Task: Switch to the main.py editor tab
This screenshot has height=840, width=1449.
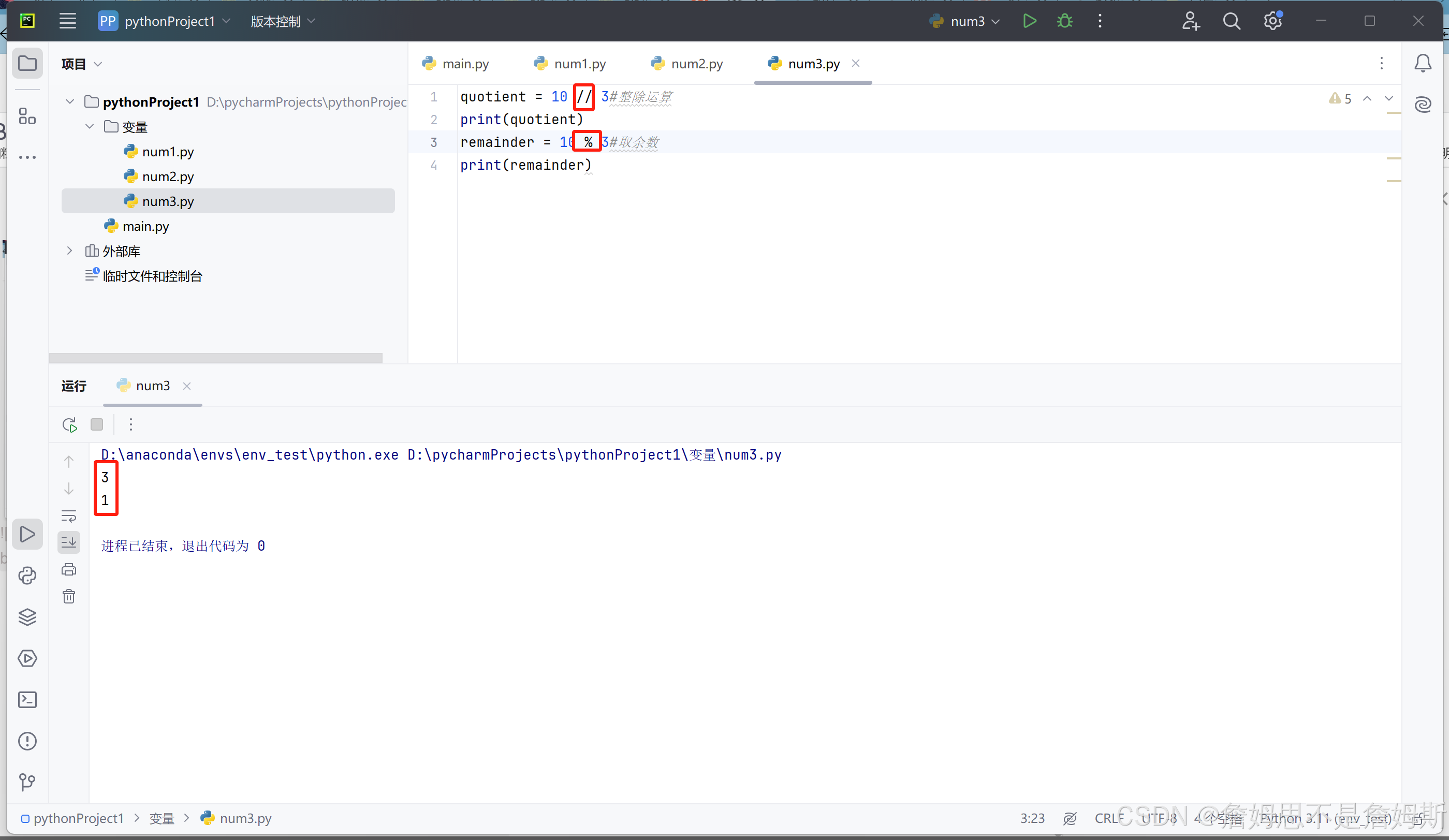Action: click(x=456, y=64)
